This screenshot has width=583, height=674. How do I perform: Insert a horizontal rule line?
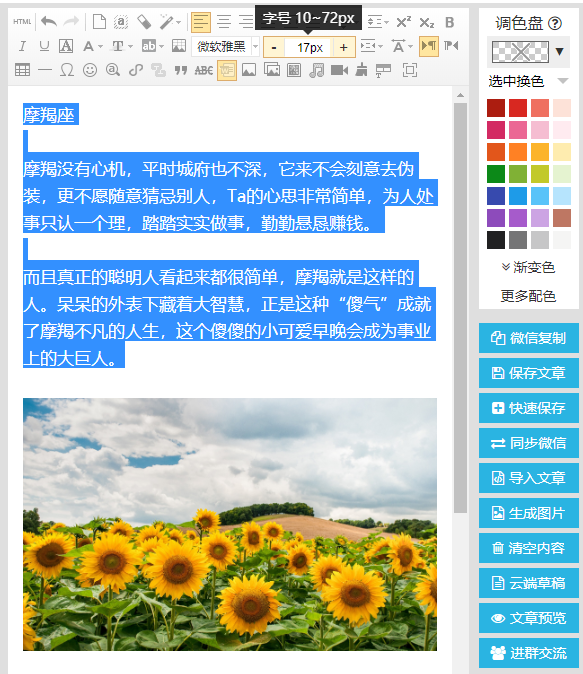click(44, 70)
